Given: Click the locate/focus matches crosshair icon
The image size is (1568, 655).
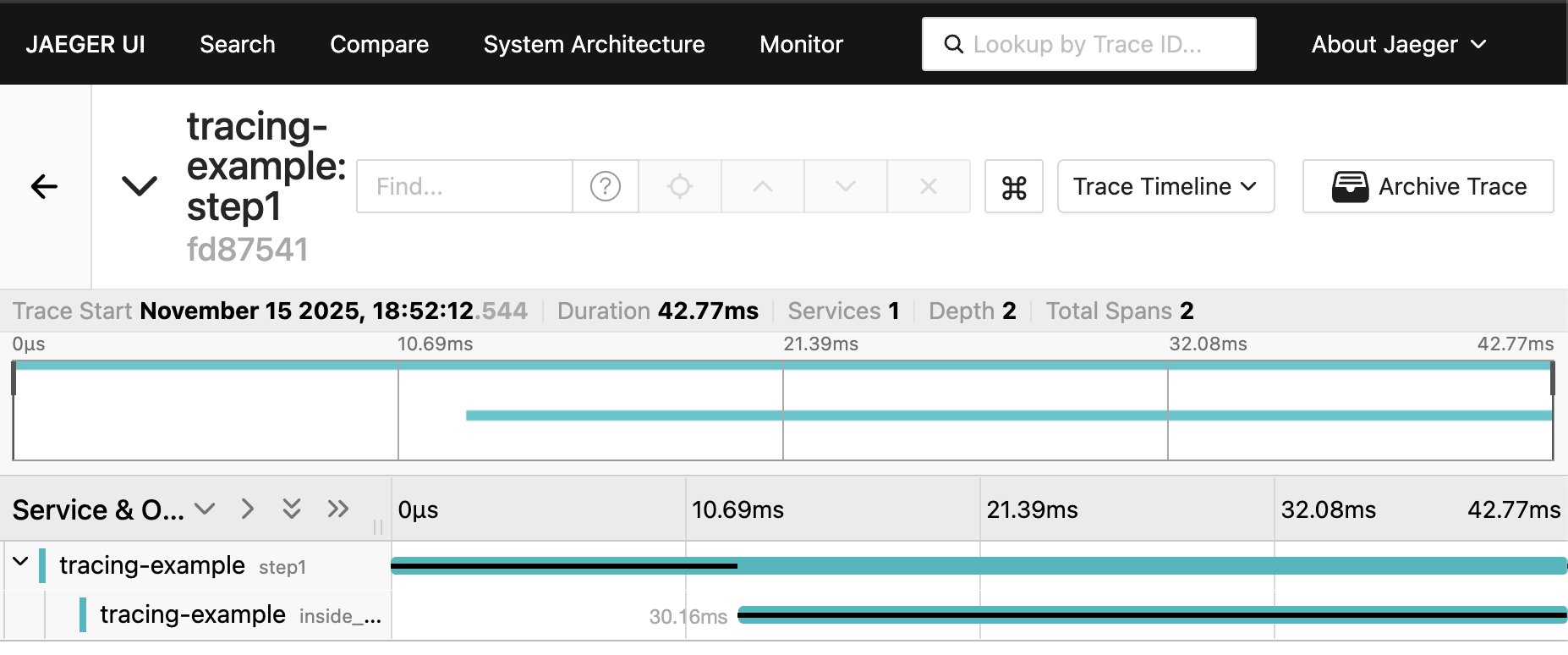Looking at the screenshot, I should click(x=680, y=186).
